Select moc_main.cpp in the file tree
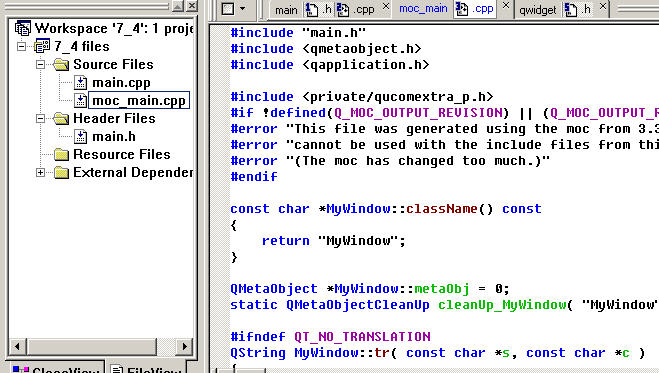Screen dimensions: 659x373 click(139, 100)
